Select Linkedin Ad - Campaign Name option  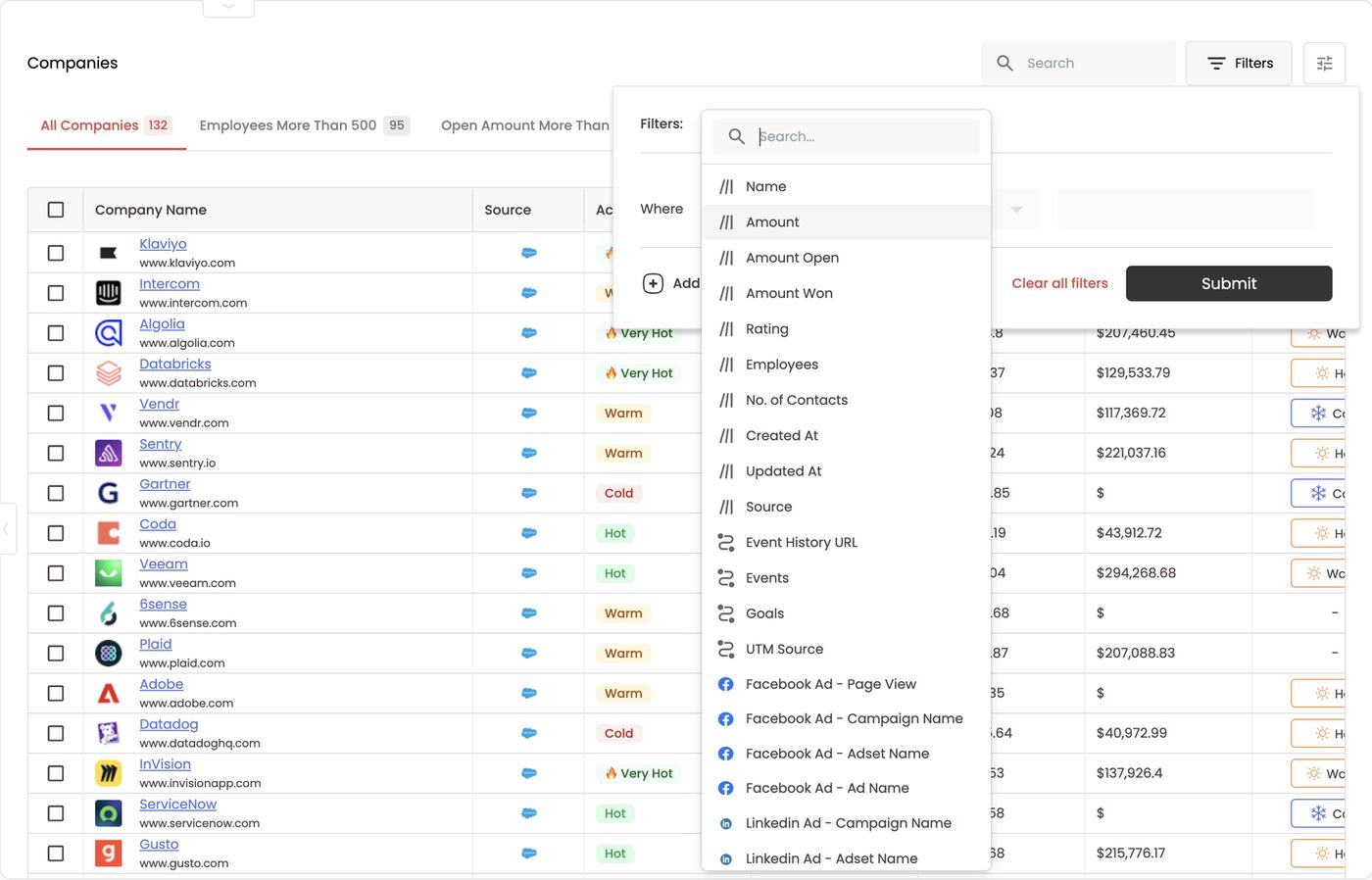(846, 823)
